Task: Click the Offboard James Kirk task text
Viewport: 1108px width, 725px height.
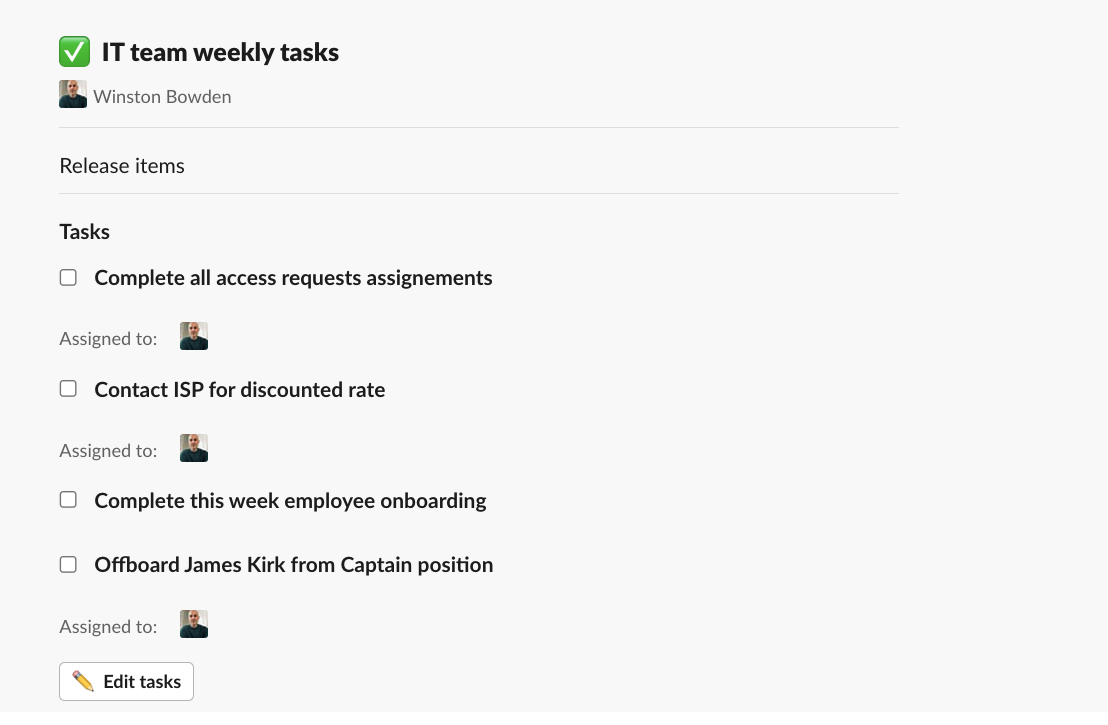Action: [294, 565]
